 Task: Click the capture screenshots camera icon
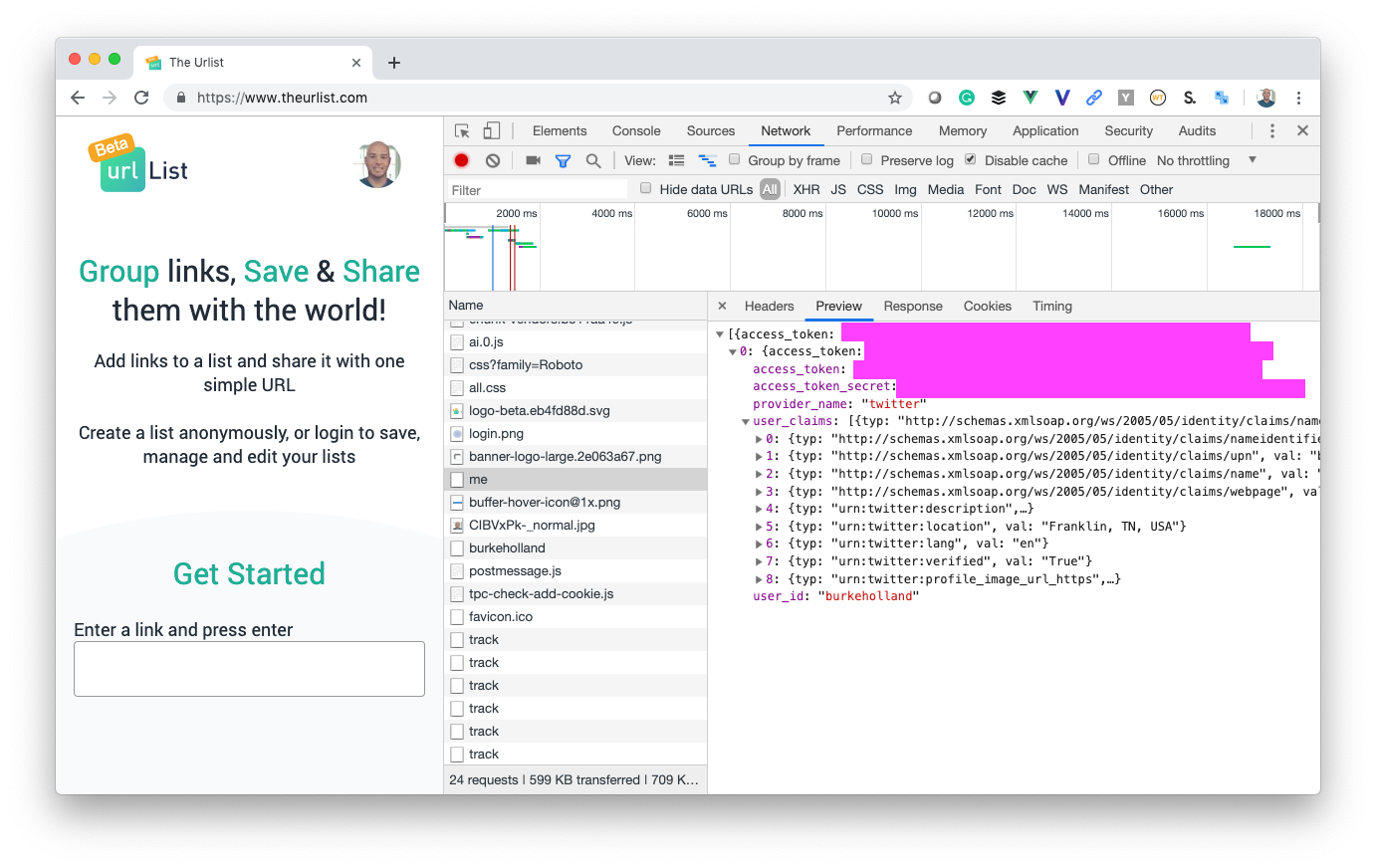tap(533, 160)
